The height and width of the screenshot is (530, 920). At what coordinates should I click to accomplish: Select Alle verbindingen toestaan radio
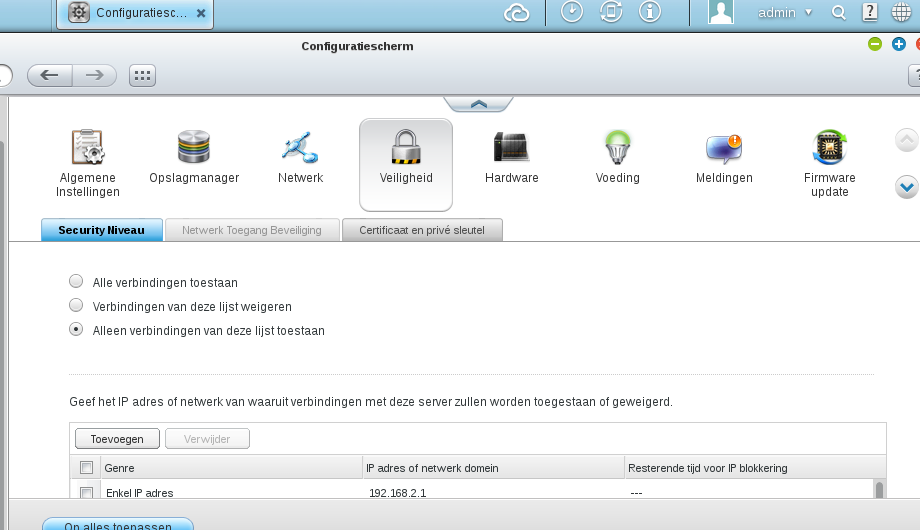[x=76, y=281]
